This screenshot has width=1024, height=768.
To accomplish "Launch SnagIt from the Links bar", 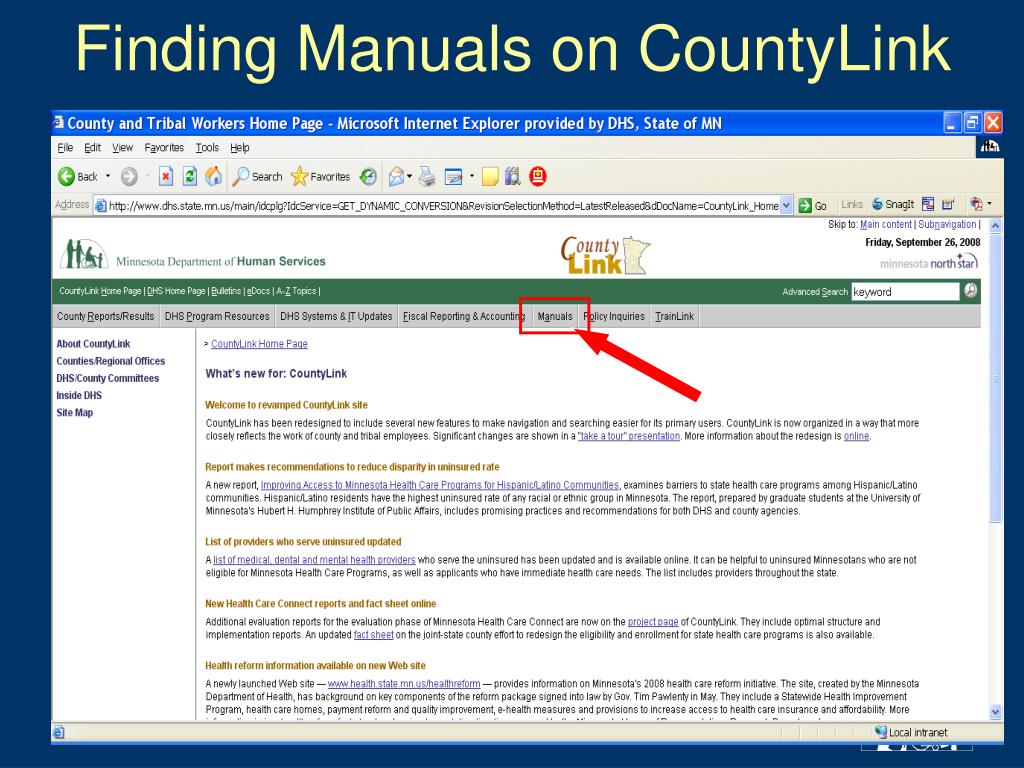I will (893, 204).
